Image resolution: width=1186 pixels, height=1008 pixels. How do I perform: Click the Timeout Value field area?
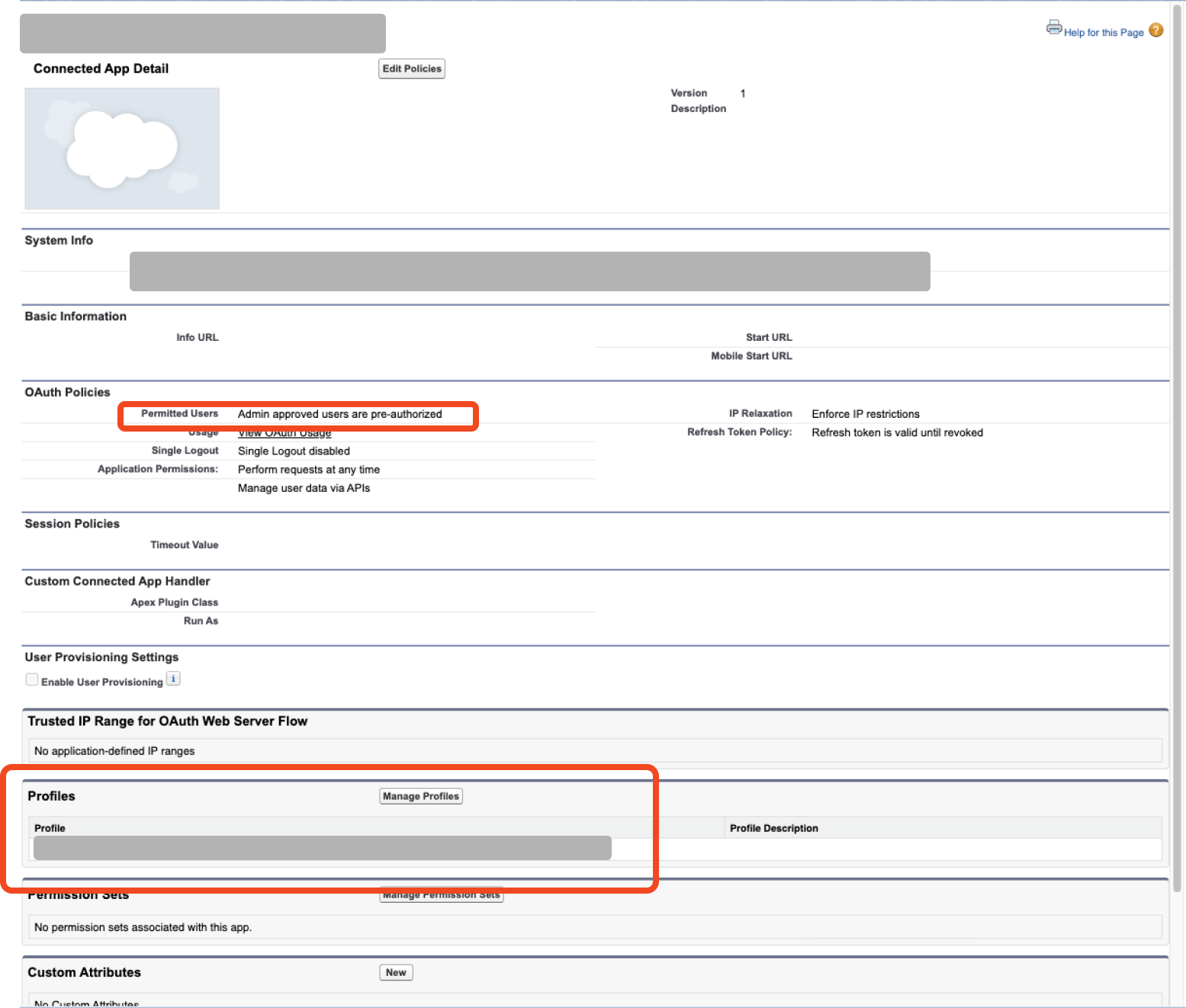pyautogui.click(x=305, y=544)
